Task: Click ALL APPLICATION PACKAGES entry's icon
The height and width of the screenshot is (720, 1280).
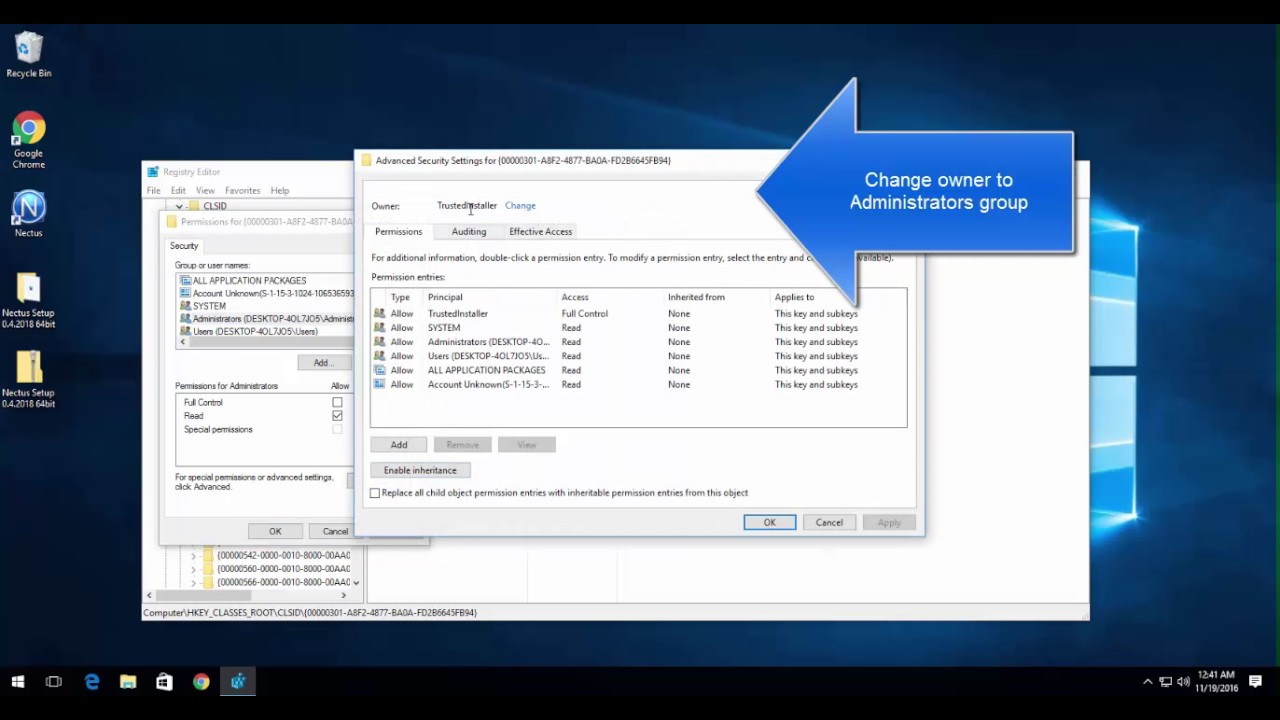Action: [x=379, y=370]
